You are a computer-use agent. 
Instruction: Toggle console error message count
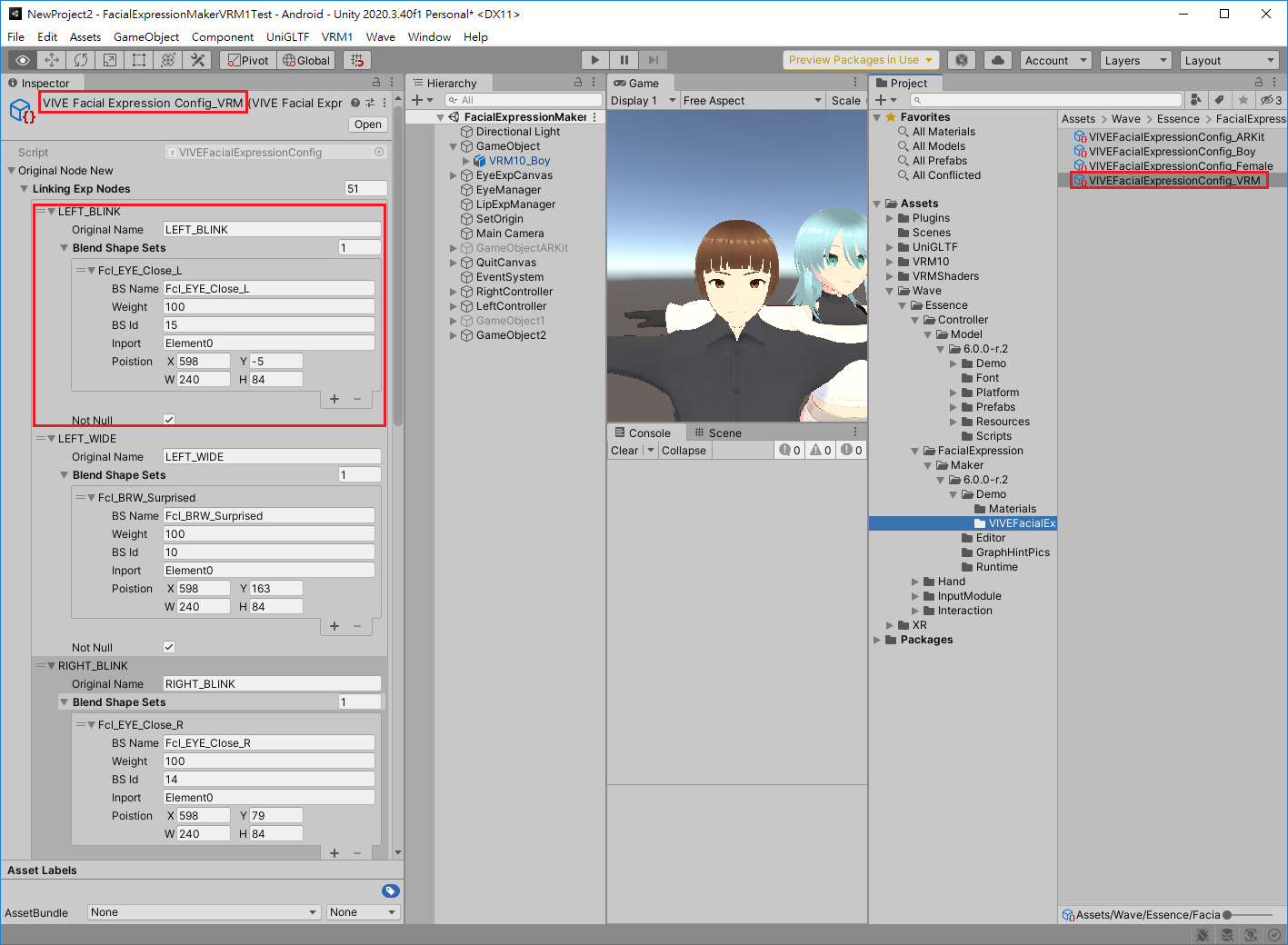tap(852, 450)
